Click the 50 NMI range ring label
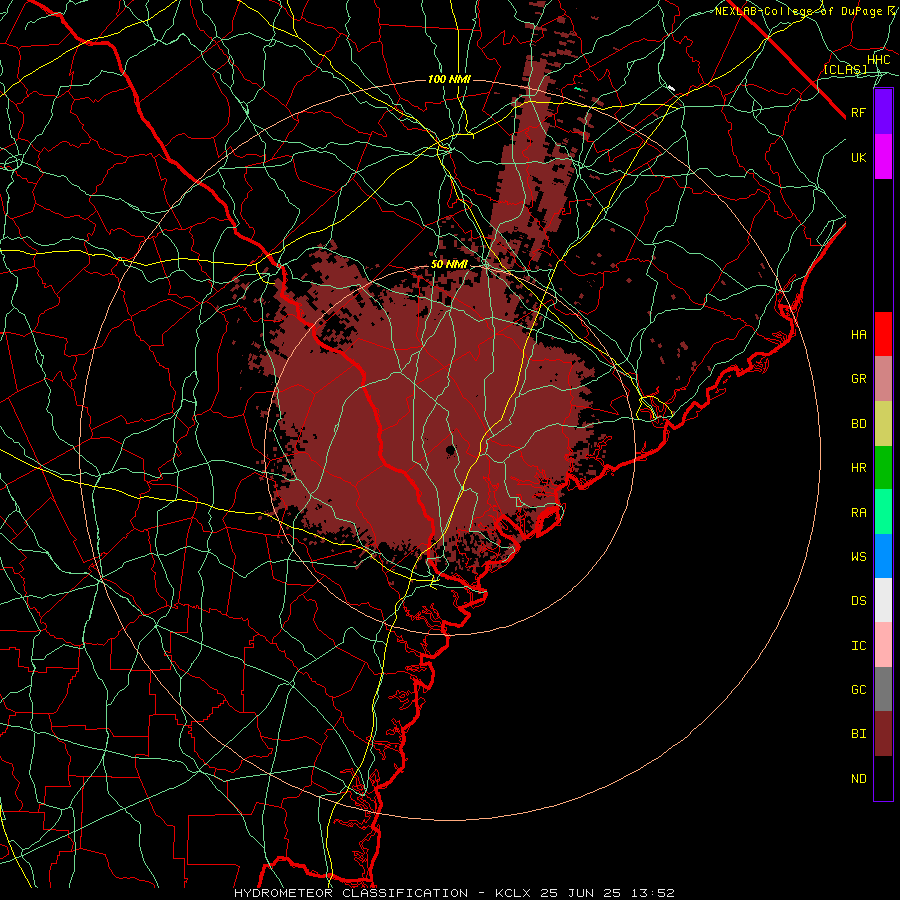This screenshot has width=900, height=900. pyautogui.click(x=449, y=265)
